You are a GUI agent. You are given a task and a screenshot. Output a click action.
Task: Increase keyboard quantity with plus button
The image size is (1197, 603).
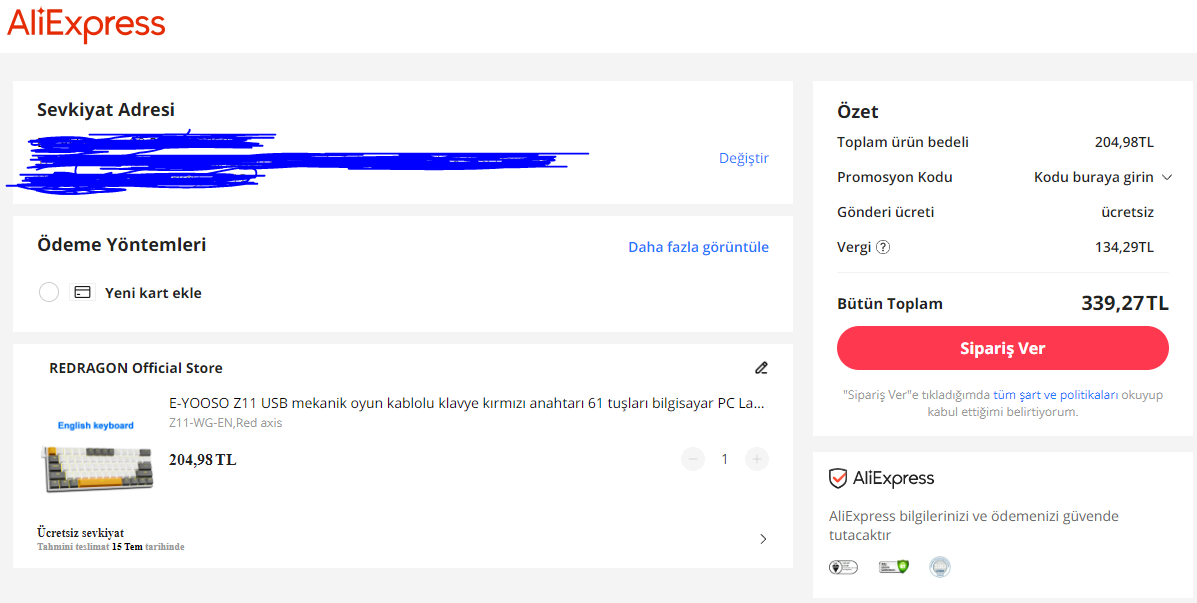pos(757,459)
